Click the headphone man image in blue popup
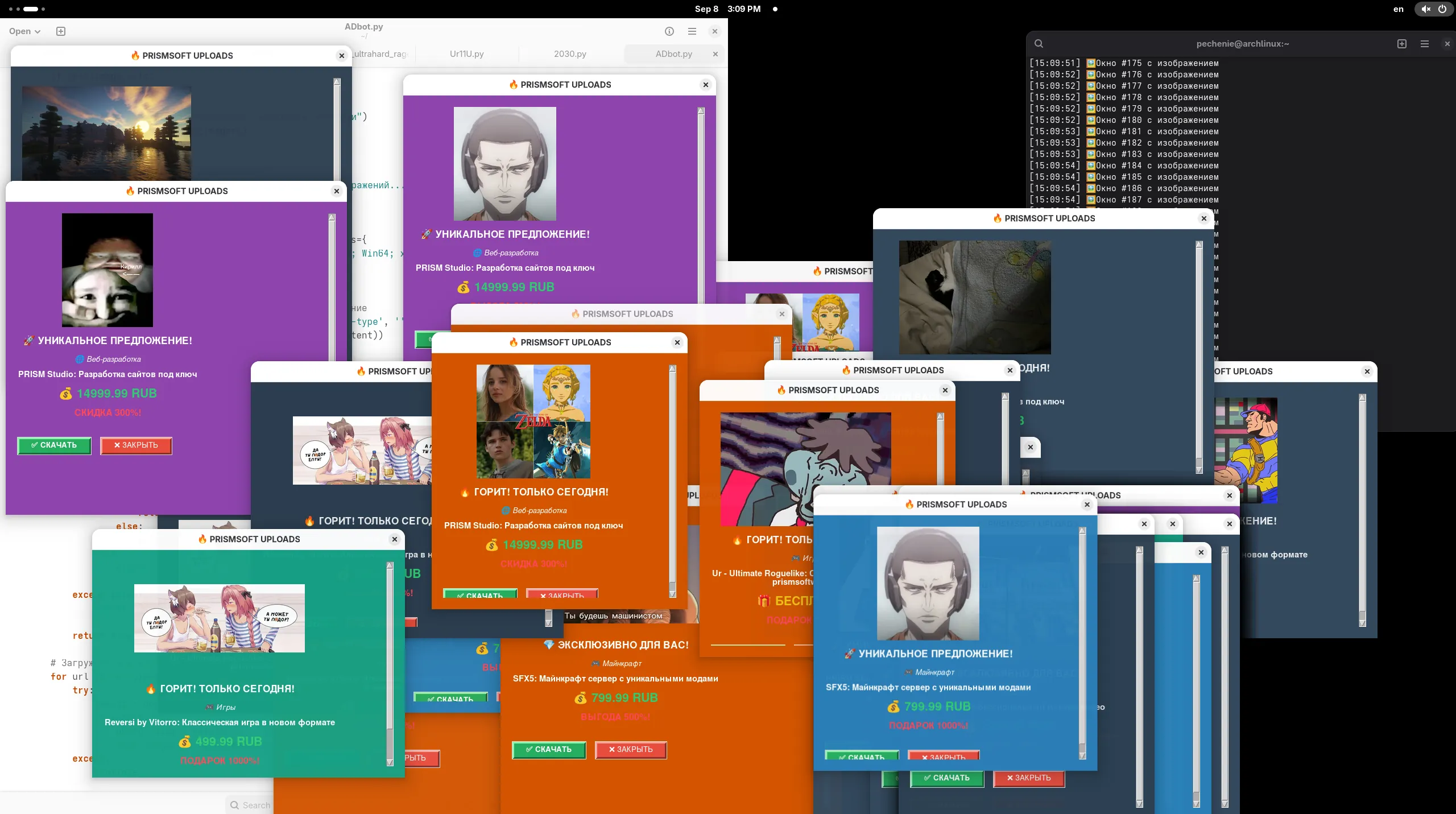This screenshot has height=814, width=1456. pos(928,584)
